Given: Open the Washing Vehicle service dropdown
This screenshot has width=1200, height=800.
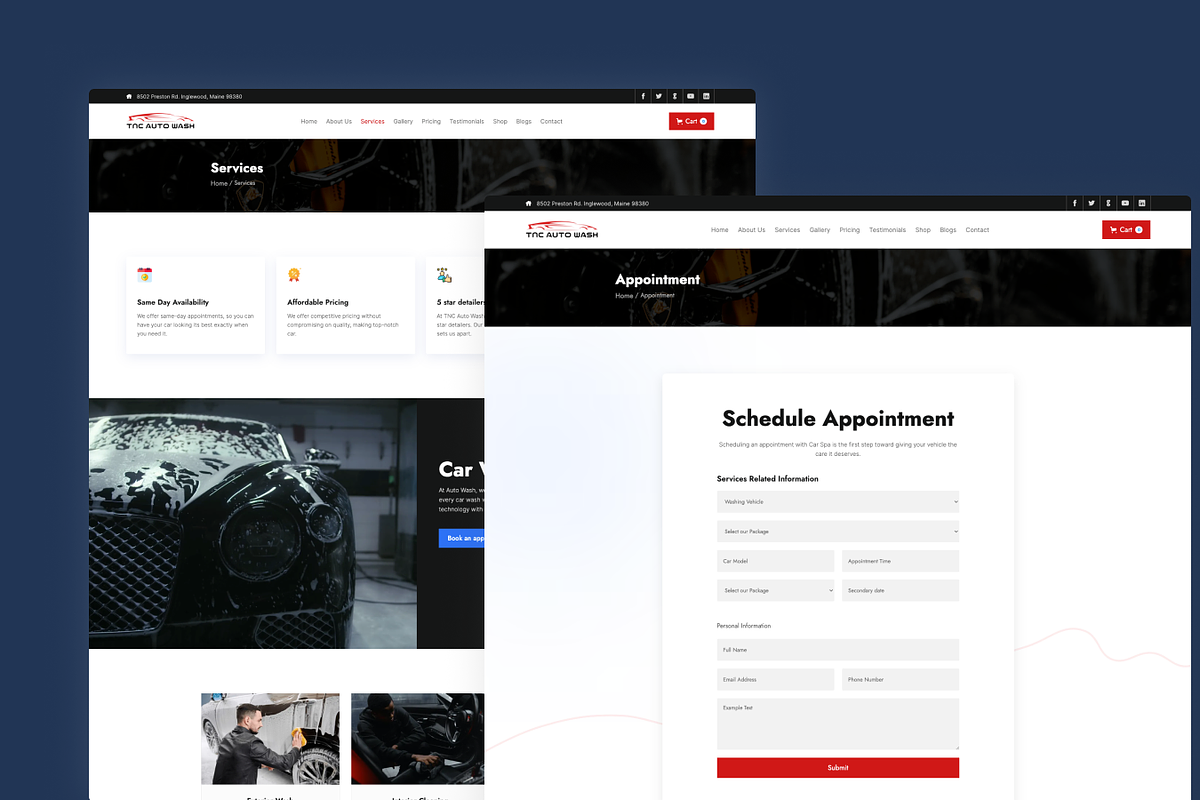Looking at the screenshot, I should [x=838, y=502].
